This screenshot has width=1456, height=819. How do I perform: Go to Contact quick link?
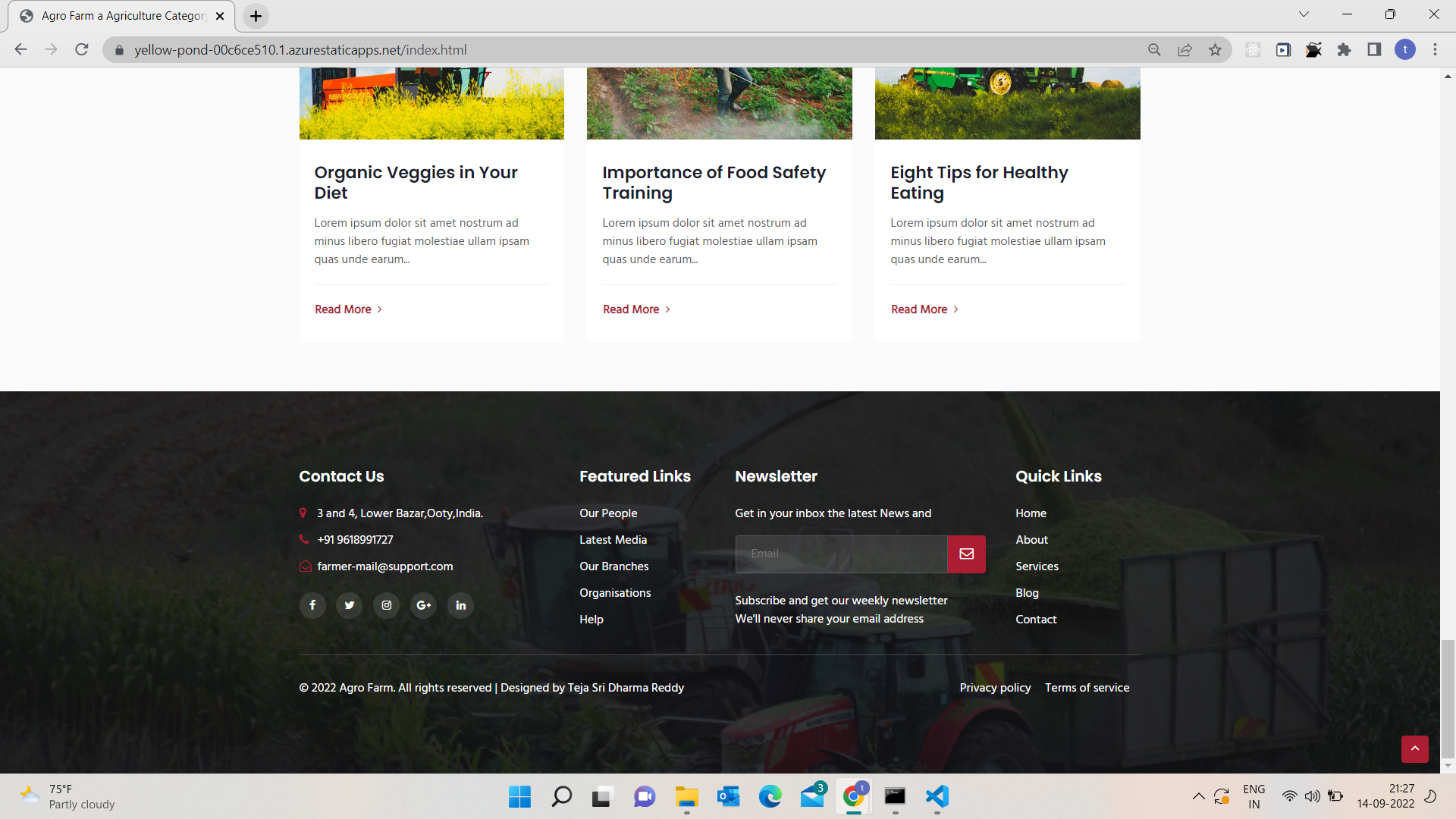pos(1036,620)
